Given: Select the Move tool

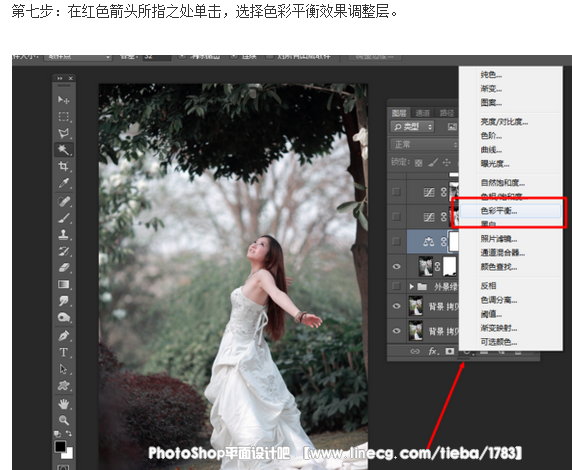Looking at the screenshot, I should [x=63, y=100].
